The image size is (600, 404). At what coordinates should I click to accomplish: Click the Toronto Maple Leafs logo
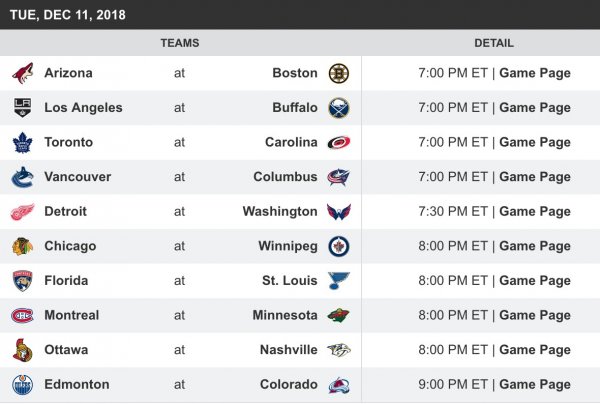click(x=22, y=142)
